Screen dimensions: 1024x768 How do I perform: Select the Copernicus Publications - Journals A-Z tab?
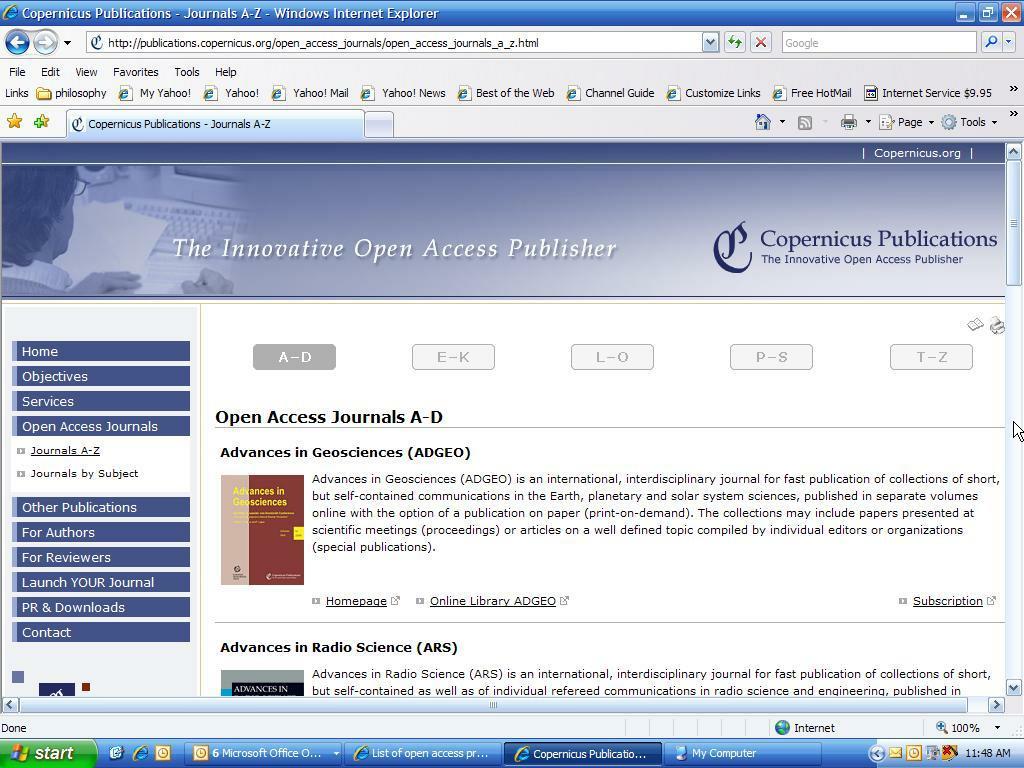point(215,124)
